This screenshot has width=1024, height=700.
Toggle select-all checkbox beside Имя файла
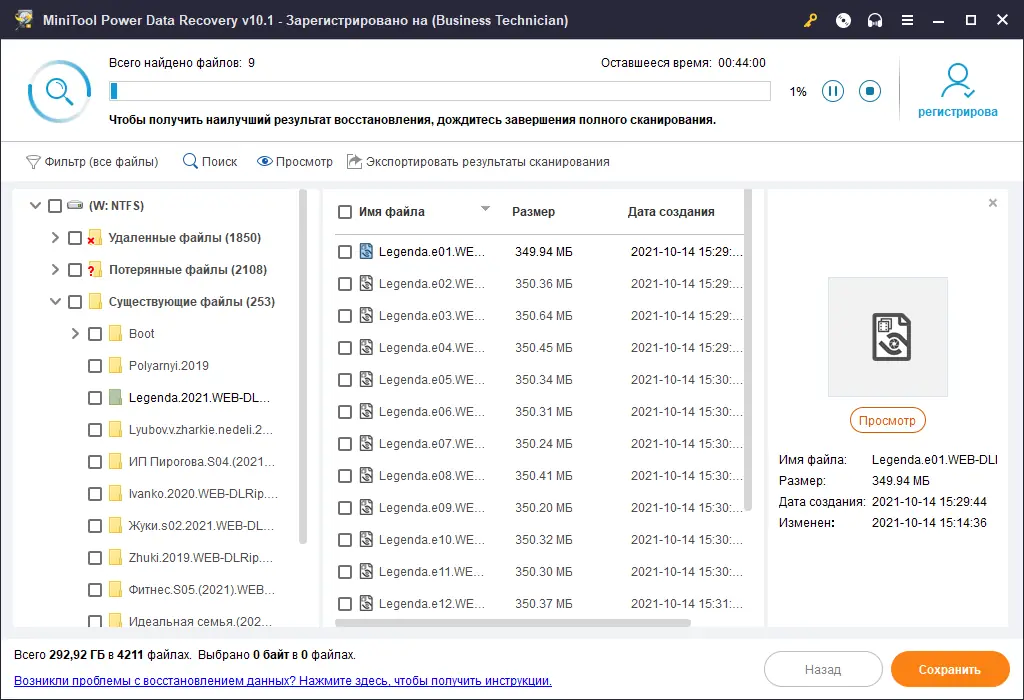coord(345,212)
